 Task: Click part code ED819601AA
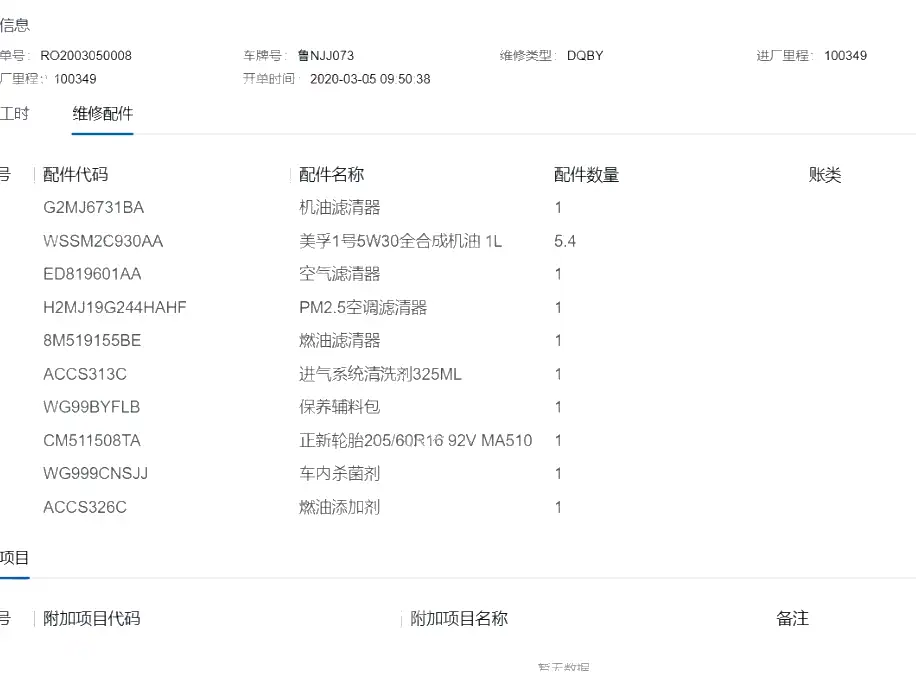[92, 274]
